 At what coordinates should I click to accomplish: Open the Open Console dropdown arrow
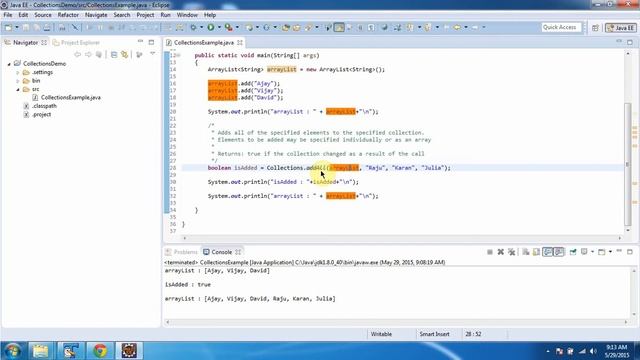pyautogui.click(x=610, y=252)
